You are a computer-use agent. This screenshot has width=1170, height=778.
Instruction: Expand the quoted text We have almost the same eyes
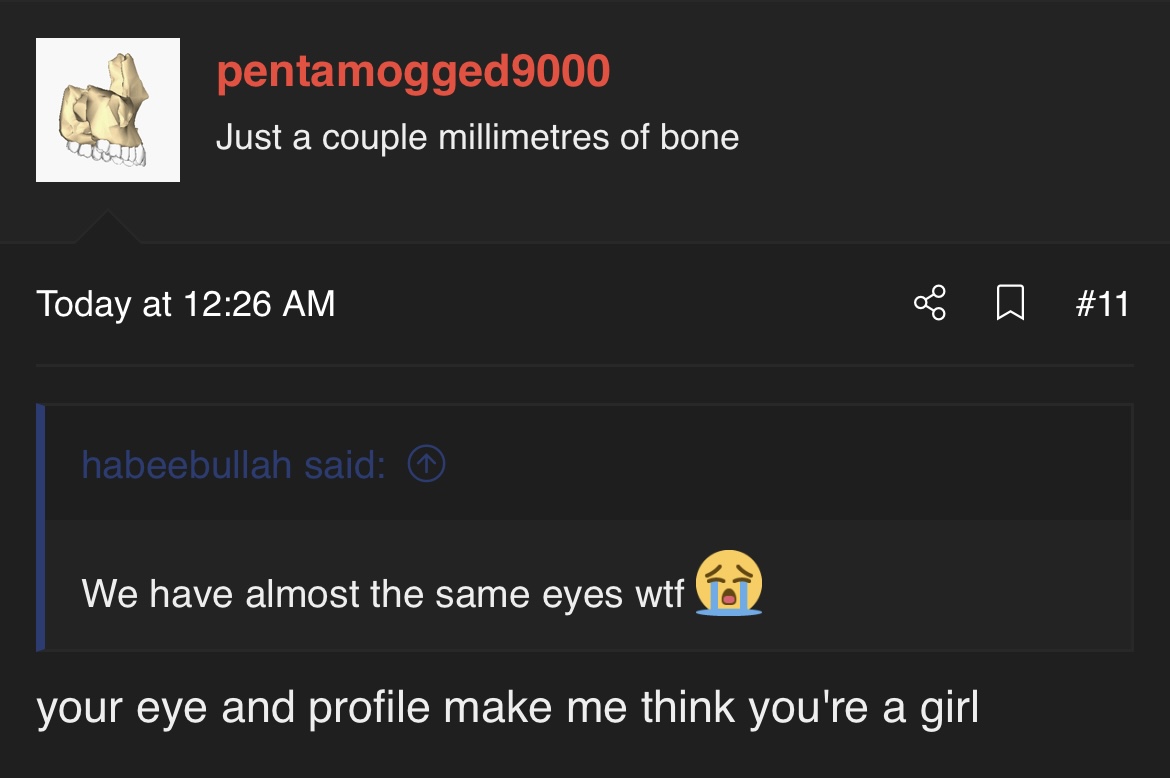pyautogui.click(x=382, y=593)
